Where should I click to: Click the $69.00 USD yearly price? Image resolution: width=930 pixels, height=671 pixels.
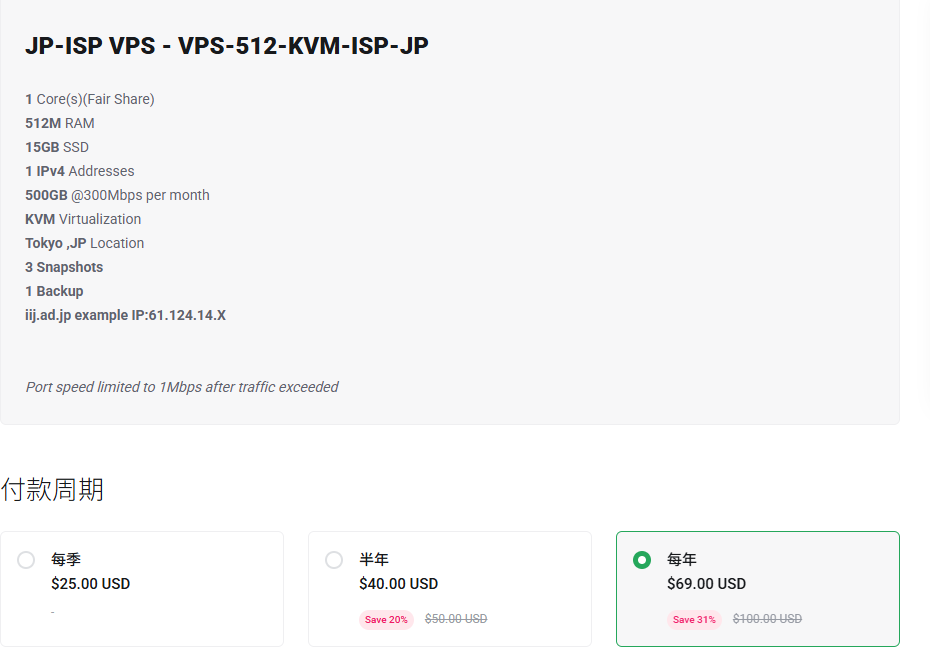706,584
